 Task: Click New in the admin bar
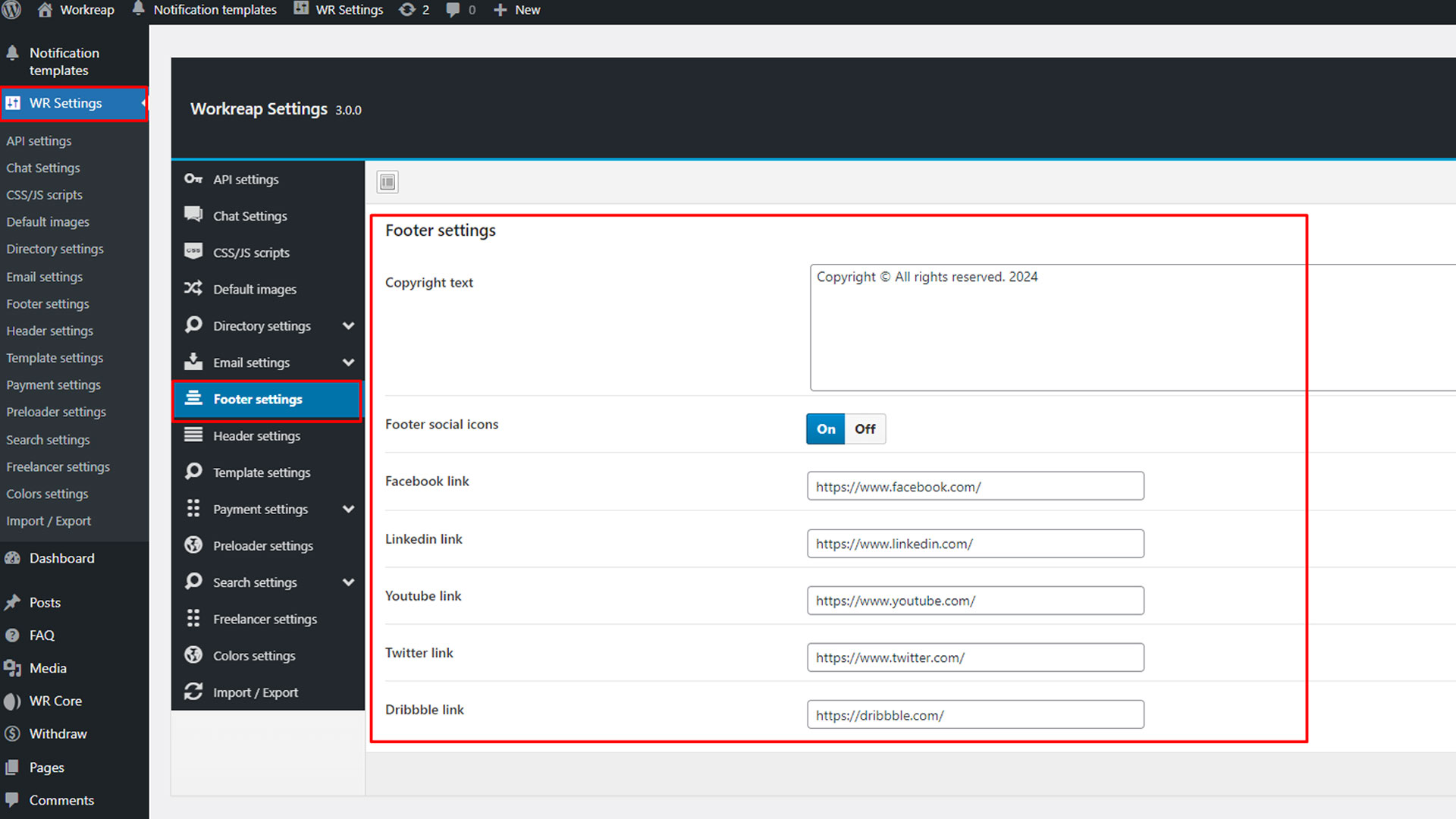coord(526,10)
